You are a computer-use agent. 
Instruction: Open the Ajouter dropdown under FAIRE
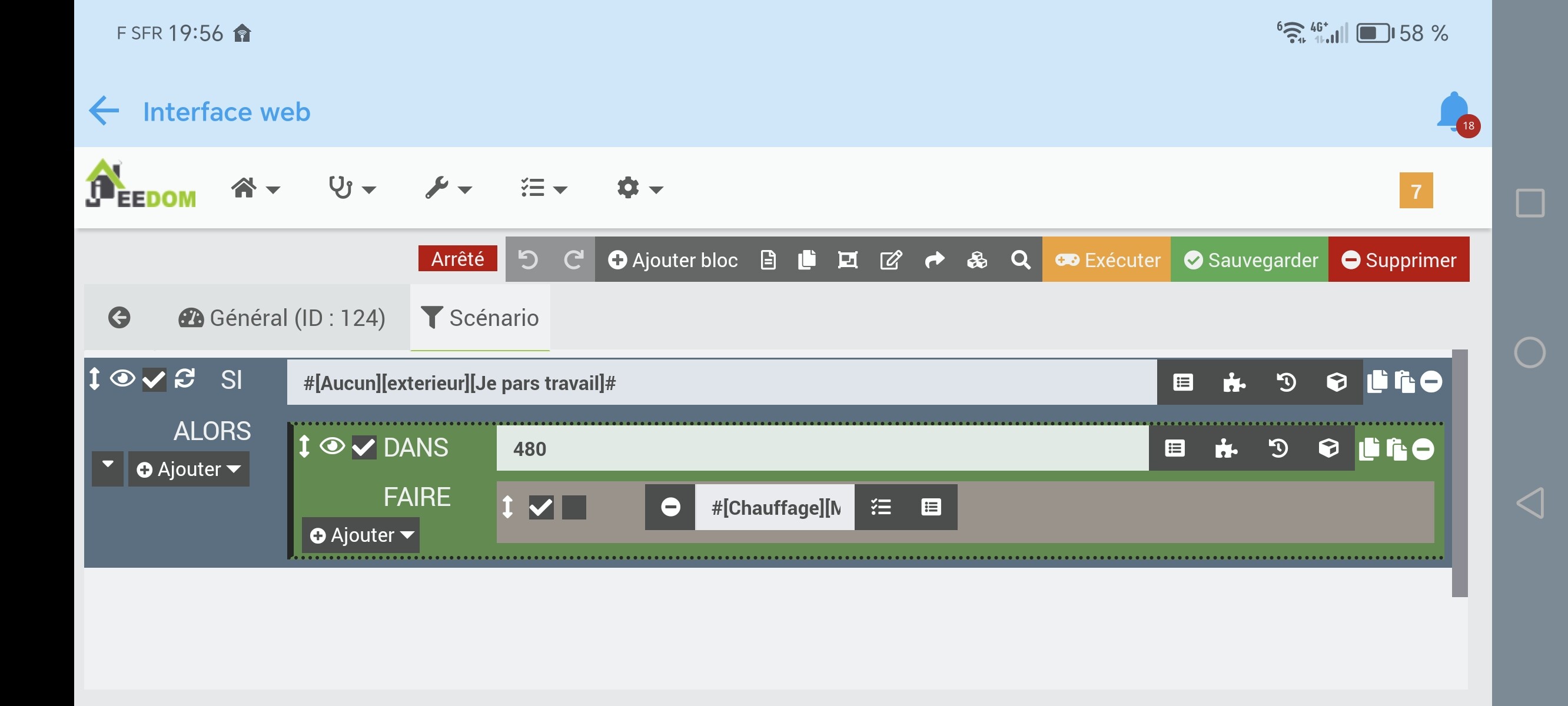click(361, 535)
